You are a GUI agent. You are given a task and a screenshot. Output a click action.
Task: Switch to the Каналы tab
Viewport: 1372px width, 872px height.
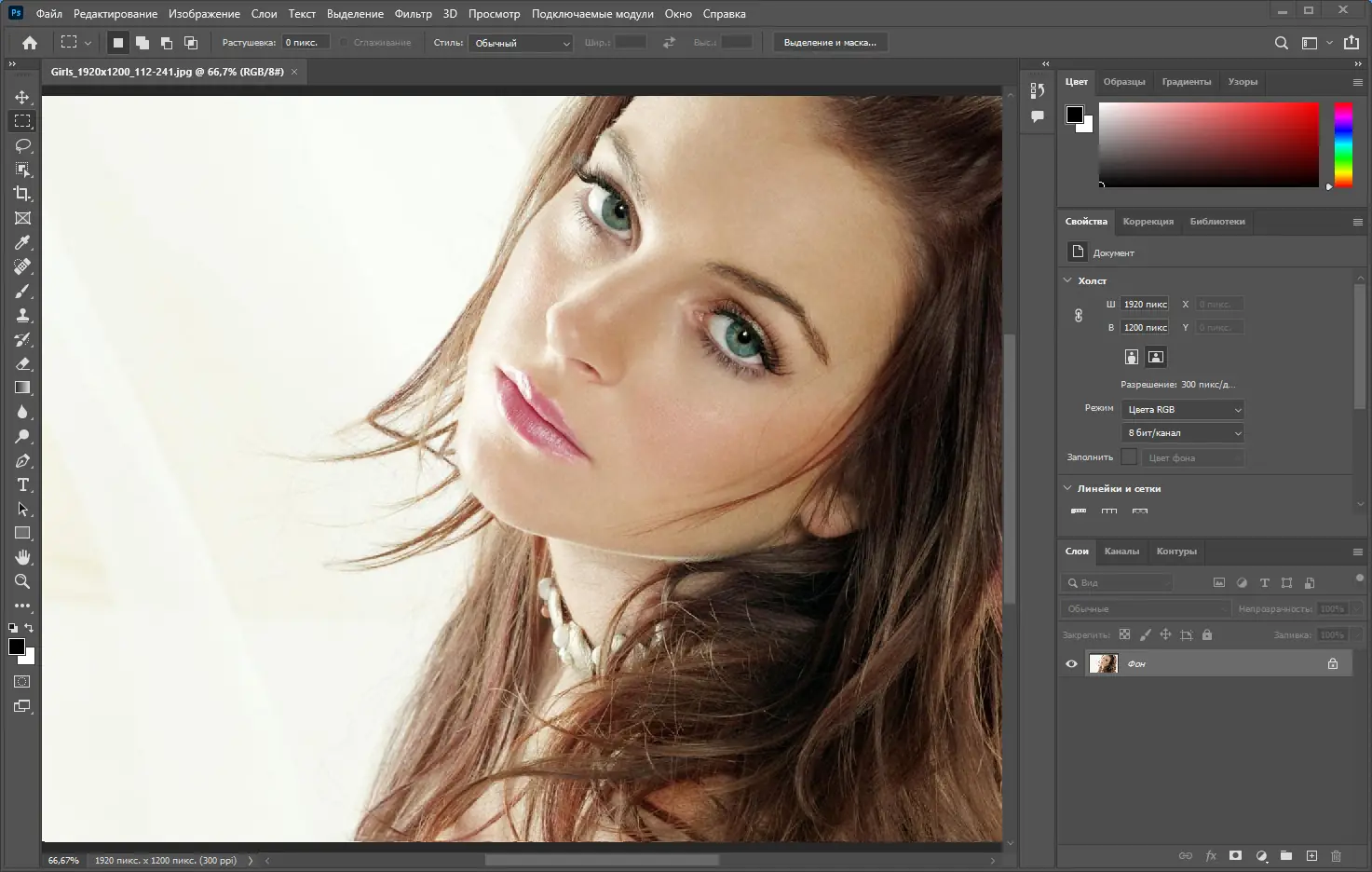click(1122, 552)
